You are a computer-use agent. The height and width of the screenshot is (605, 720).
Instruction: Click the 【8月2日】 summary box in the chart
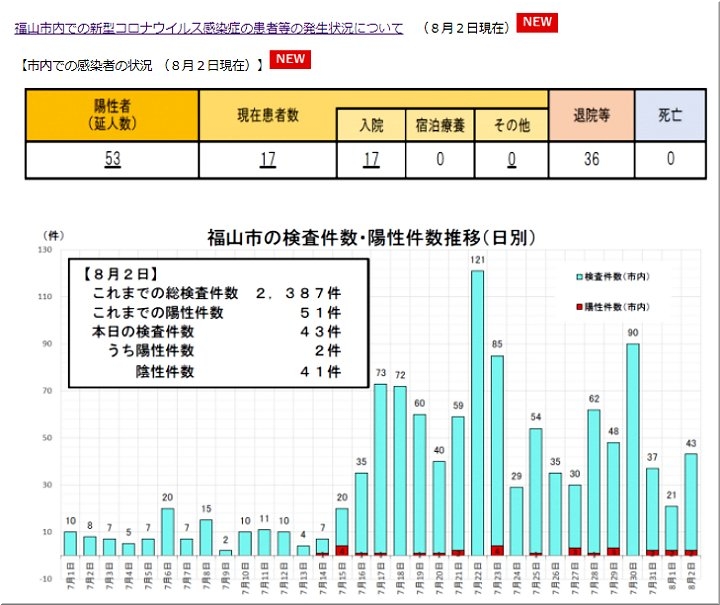pos(218,324)
